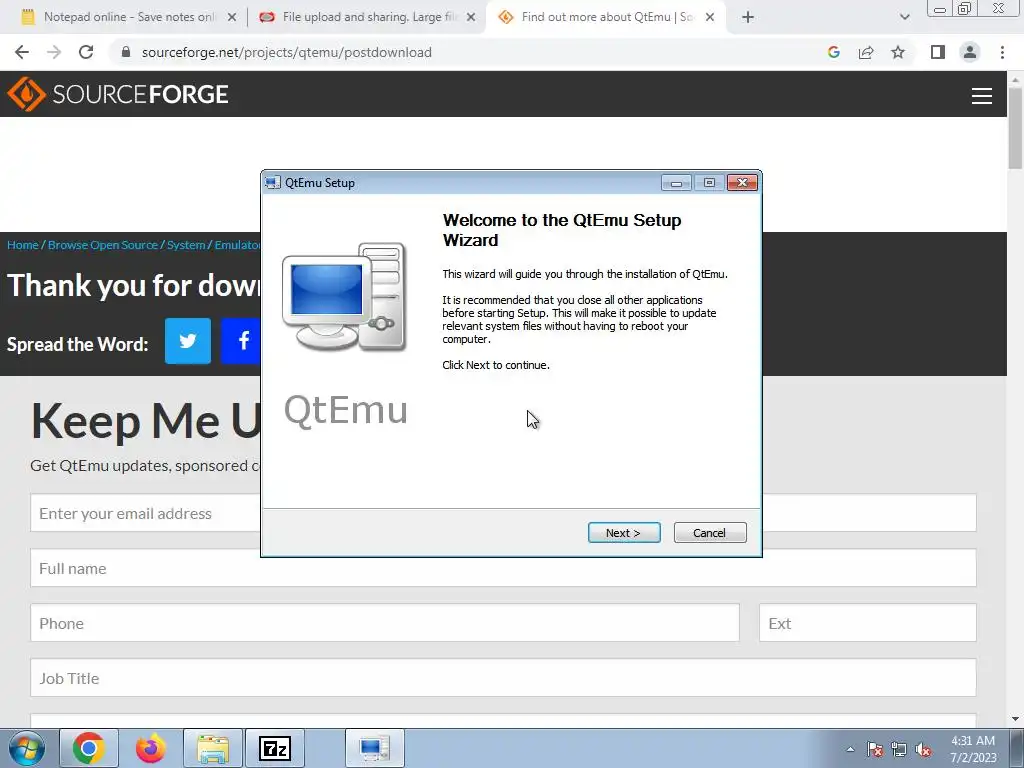Open Chrome three-dot menu
The image size is (1024, 768).
pos(1002,52)
